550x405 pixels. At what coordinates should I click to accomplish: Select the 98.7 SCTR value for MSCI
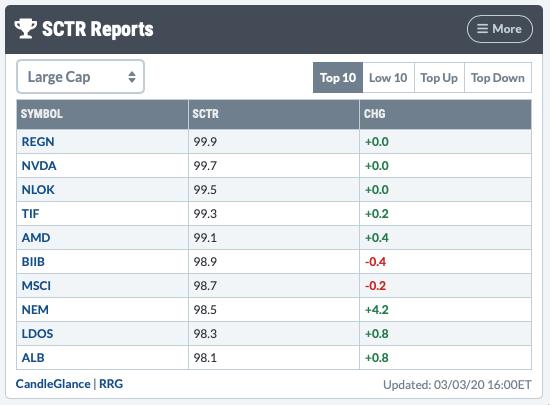(x=205, y=286)
